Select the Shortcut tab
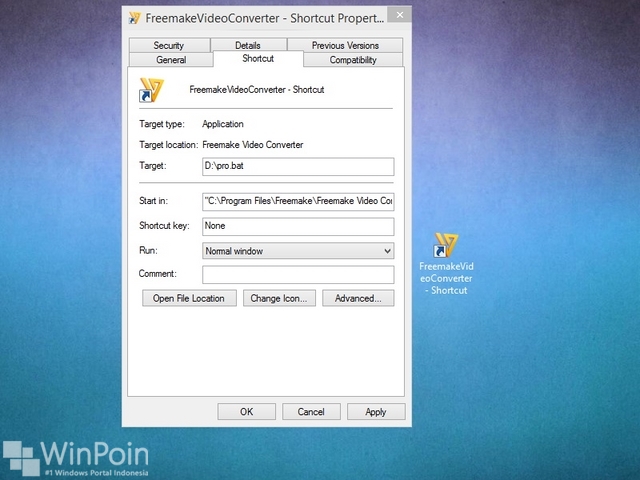This screenshot has width=640, height=480. pyautogui.click(x=258, y=58)
